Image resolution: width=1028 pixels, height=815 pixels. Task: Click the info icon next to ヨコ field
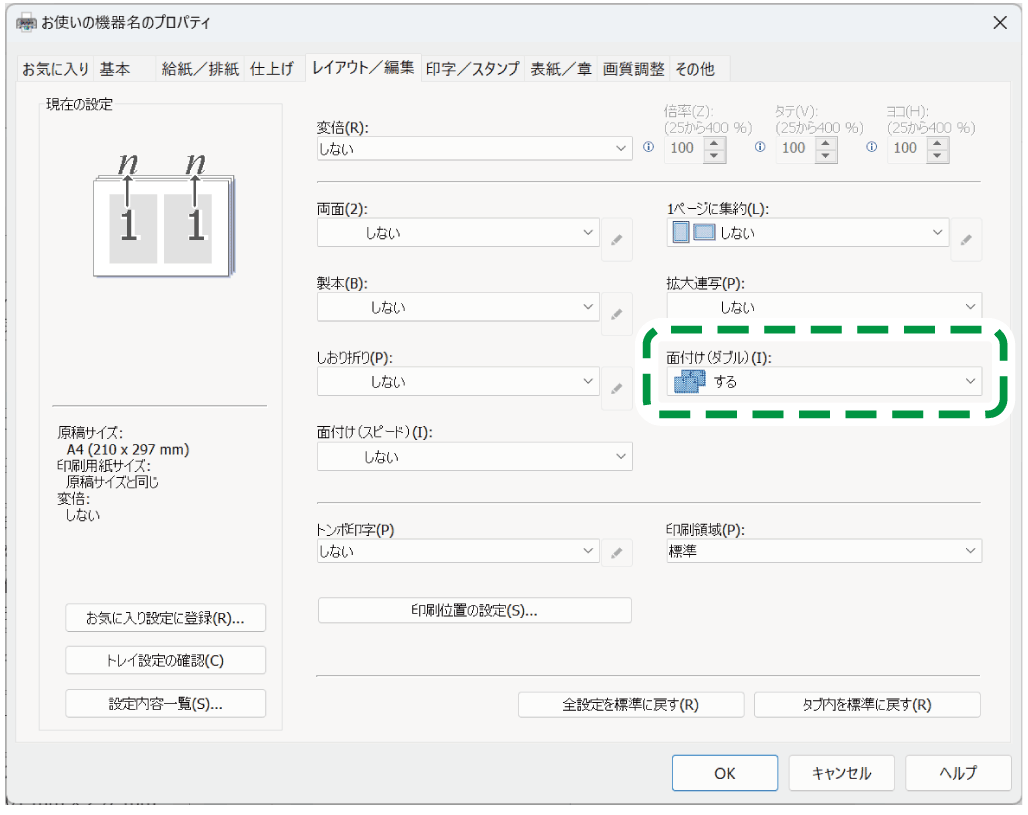coord(872,147)
